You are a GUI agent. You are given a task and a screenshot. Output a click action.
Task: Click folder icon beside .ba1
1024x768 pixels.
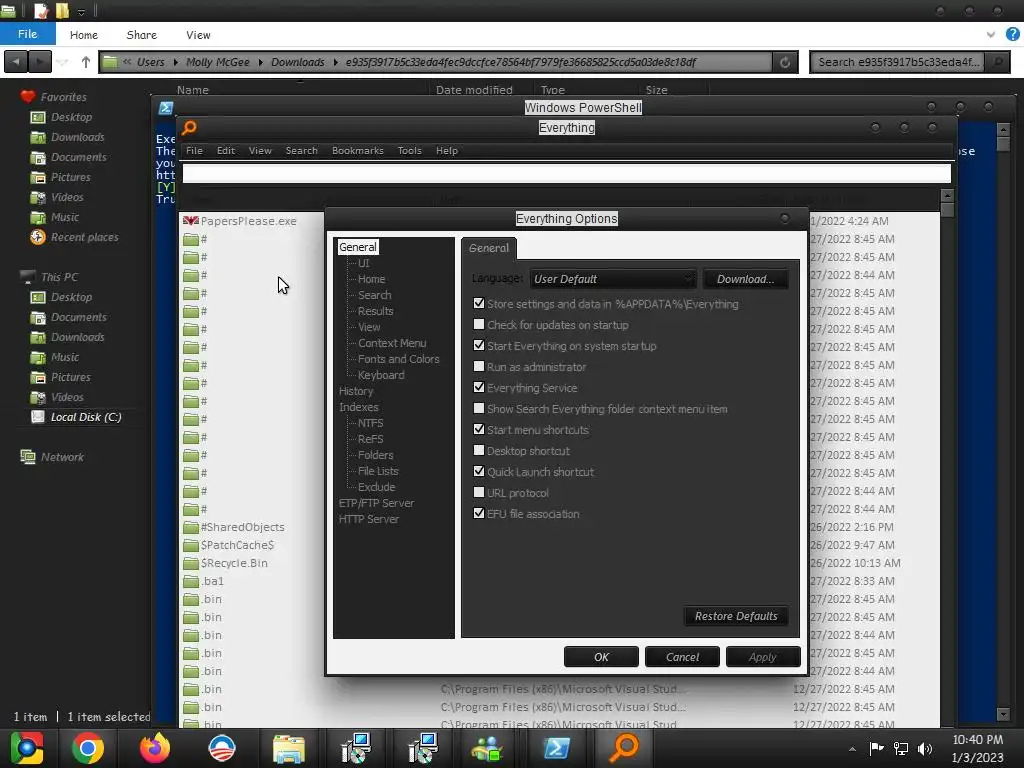coord(191,581)
